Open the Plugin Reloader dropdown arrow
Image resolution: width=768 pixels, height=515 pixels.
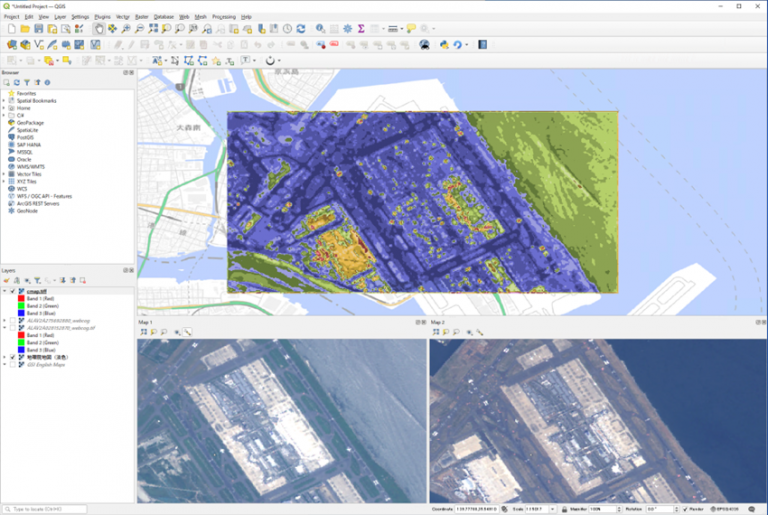(x=466, y=45)
